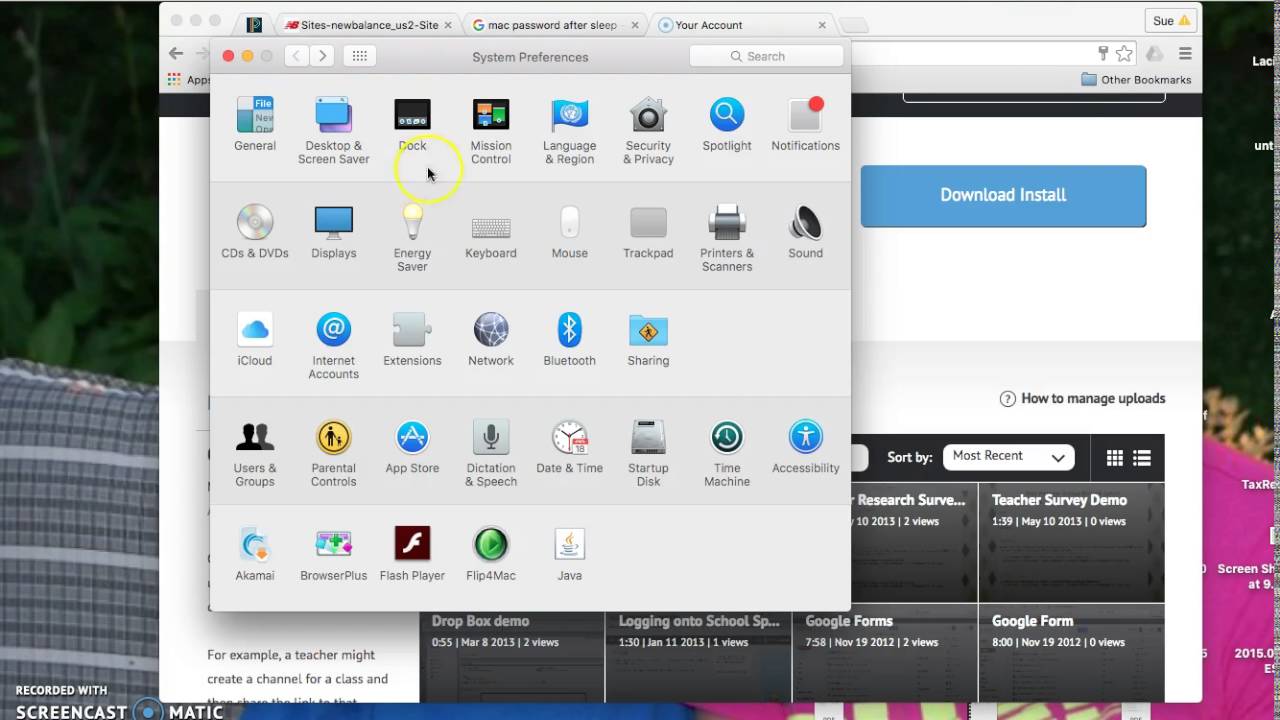Open Java preference pane
This screenshot has height=720, width=1280.
pyautogui.click(x=569, y=554)
